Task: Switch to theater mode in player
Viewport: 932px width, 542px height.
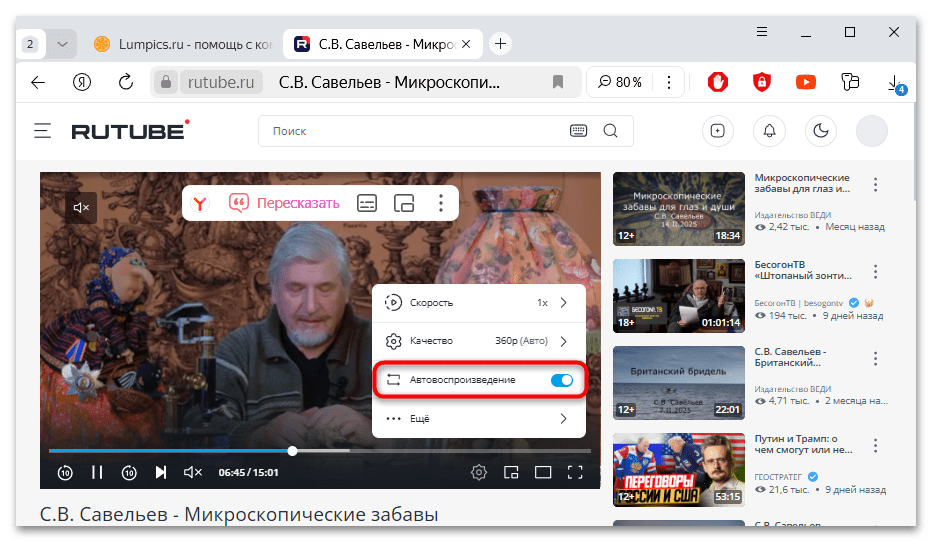Action: (x=543, y=472)
